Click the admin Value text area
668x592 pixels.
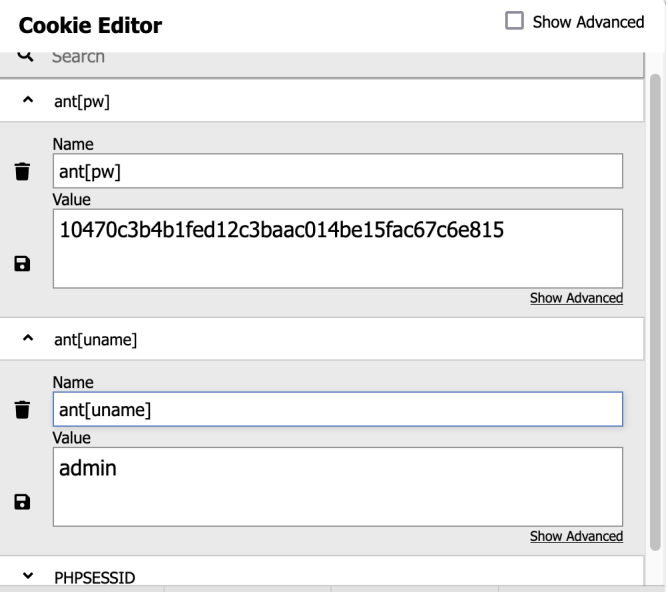337,487
